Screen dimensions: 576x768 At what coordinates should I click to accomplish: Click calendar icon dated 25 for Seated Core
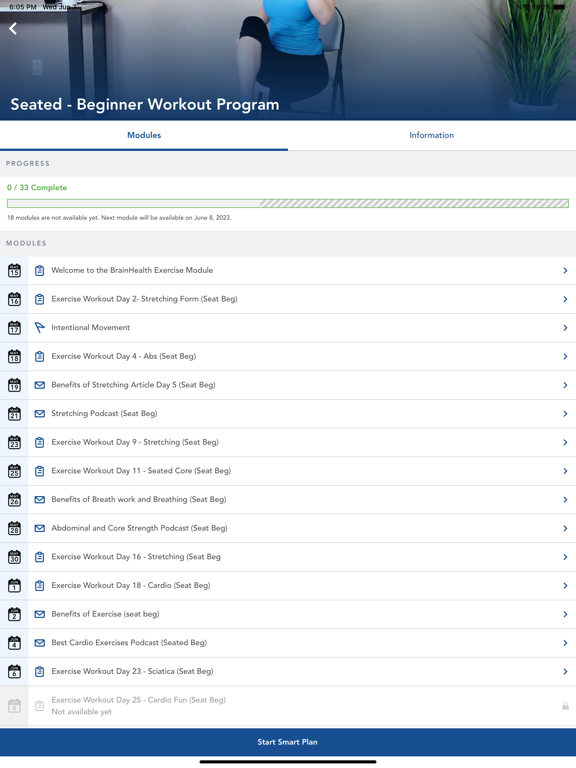14,471
